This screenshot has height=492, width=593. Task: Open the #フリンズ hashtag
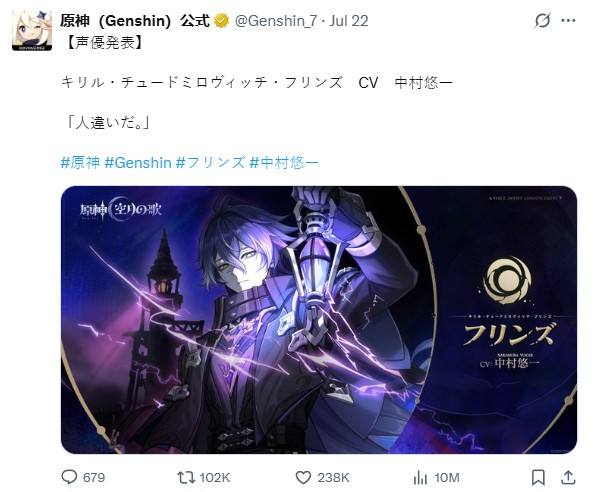point(211,163)
